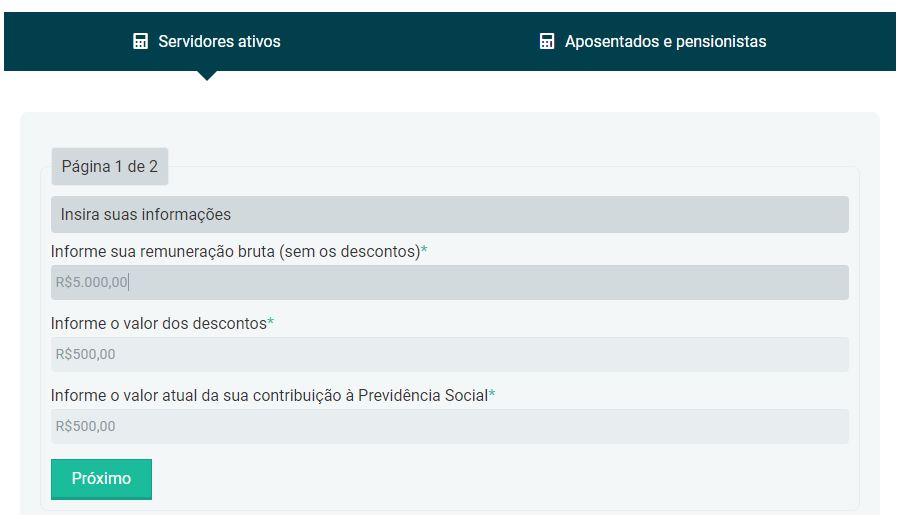Click the contribuição à Previdência Social label

pyautogui.click(x=269, y=395)
